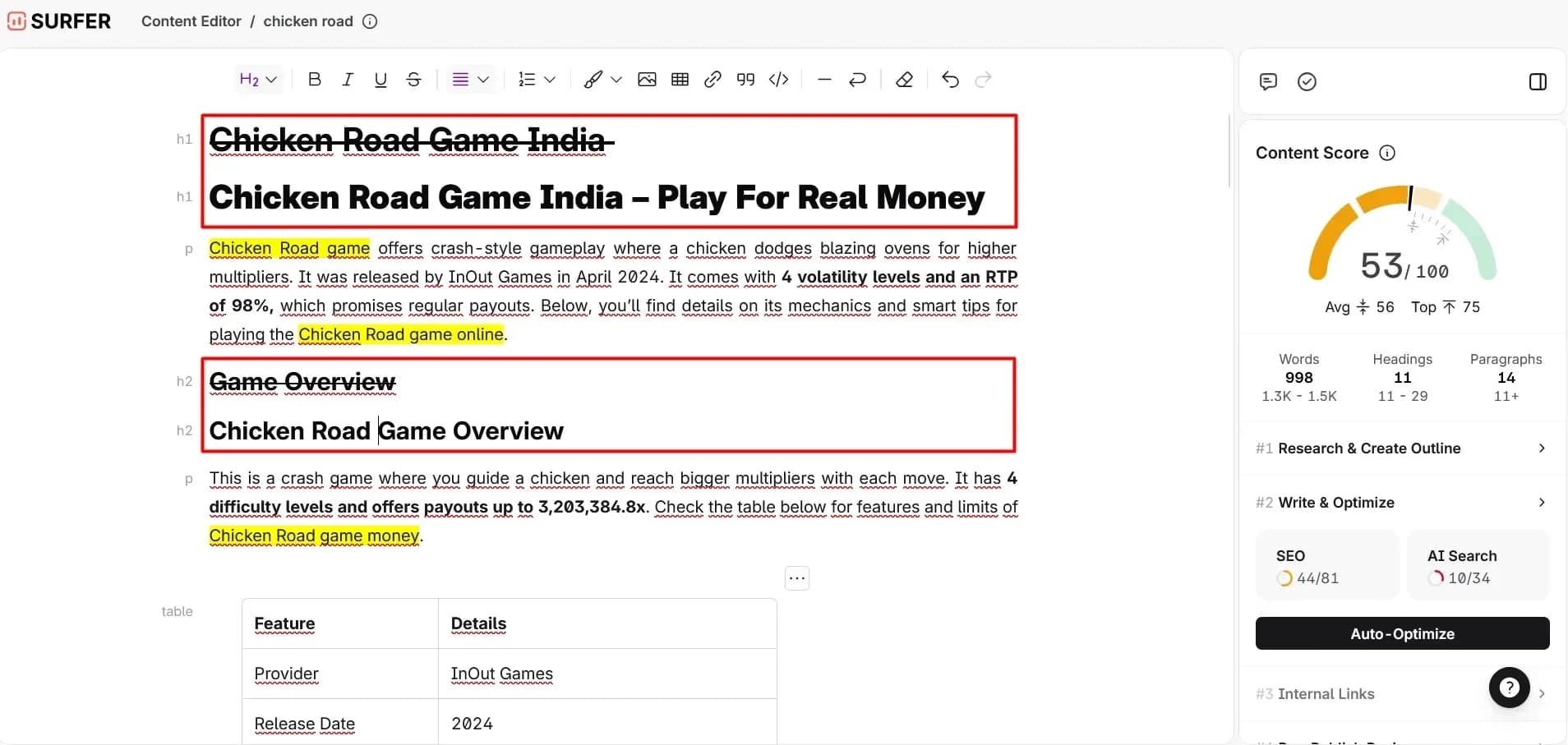Click the struck-through Game Overview heading

click(x=302, y=382)
